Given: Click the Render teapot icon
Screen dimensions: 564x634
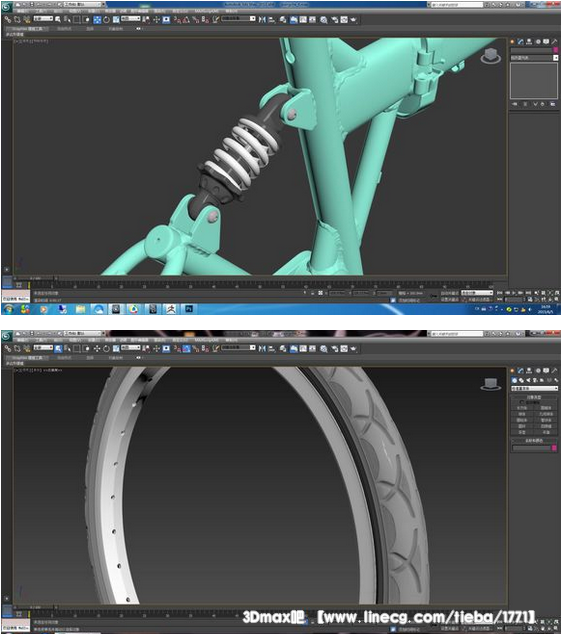Looking at the screenshot, I should [354, 19].
